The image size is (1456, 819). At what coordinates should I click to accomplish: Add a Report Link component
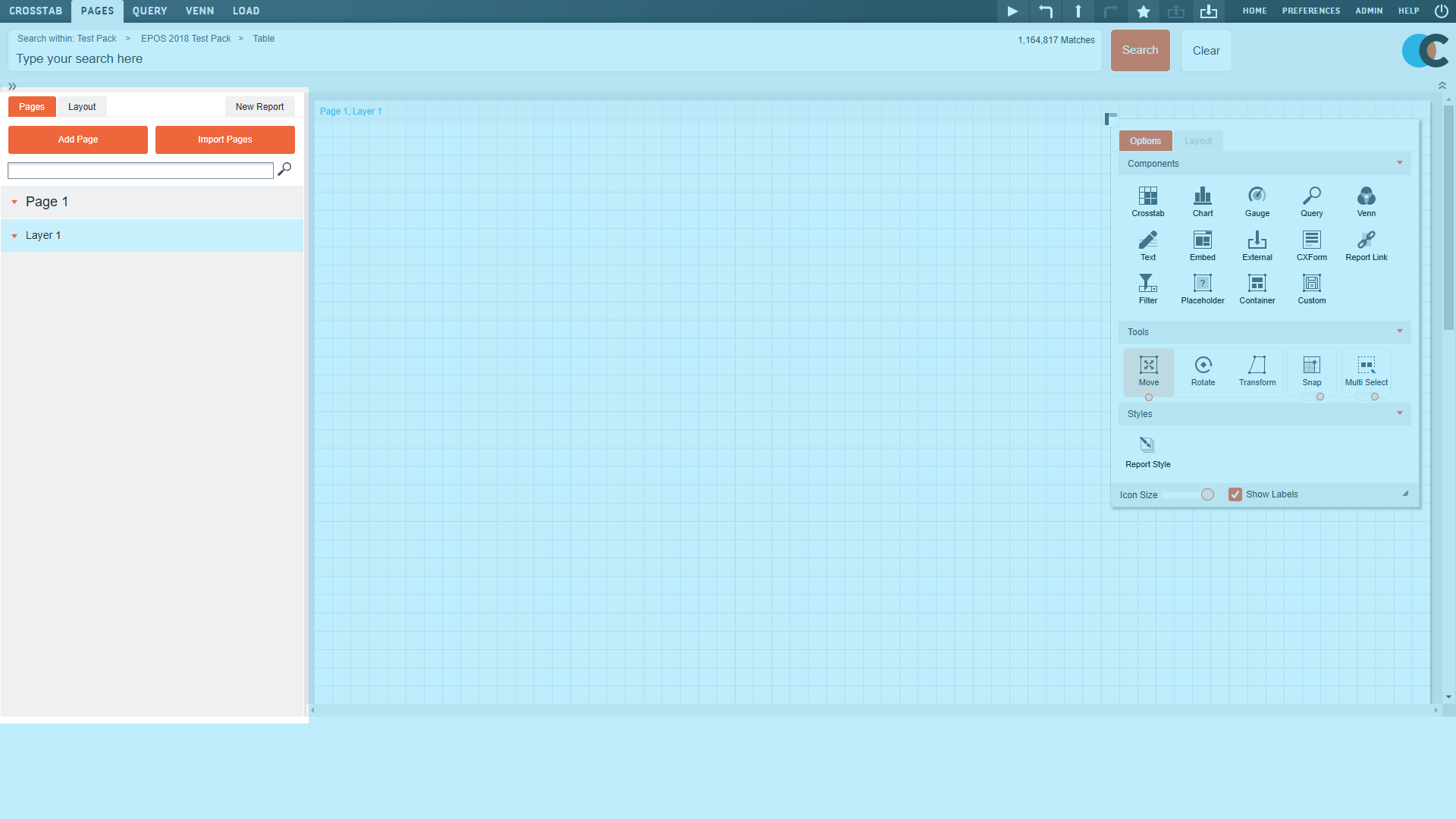1366,245
